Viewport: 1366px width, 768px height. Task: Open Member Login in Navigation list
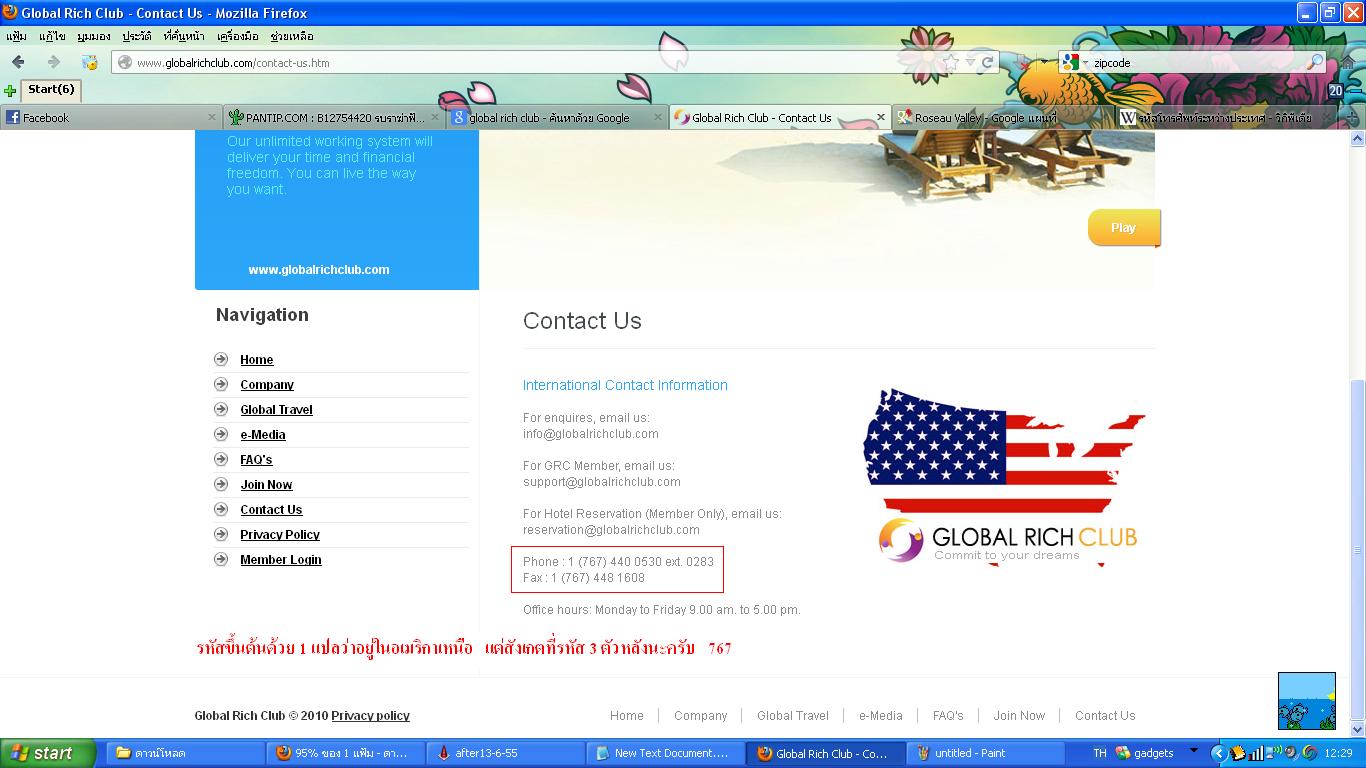click(281, 560)
